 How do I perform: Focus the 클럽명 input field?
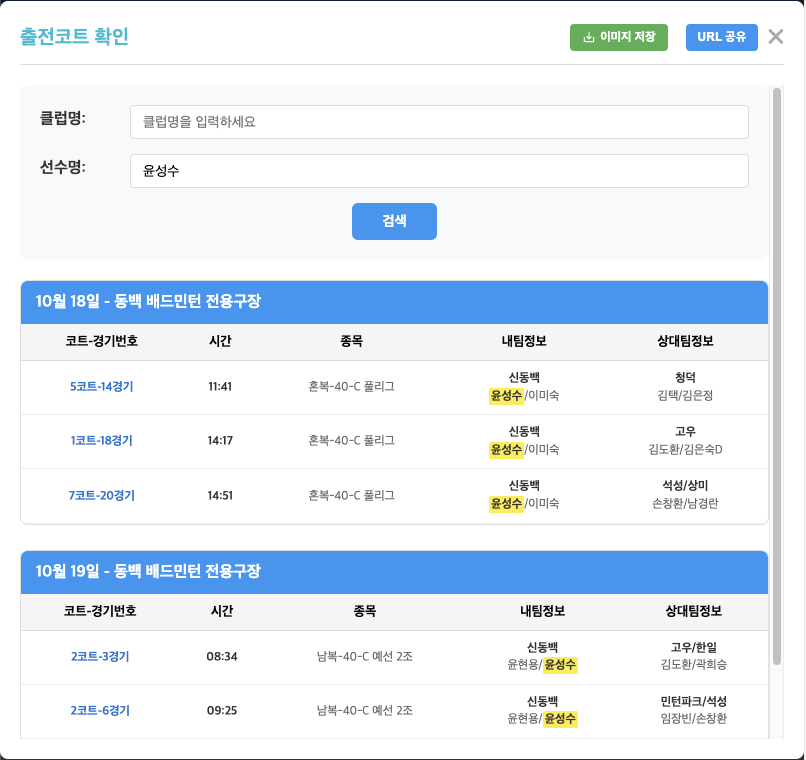click(439, 122)
